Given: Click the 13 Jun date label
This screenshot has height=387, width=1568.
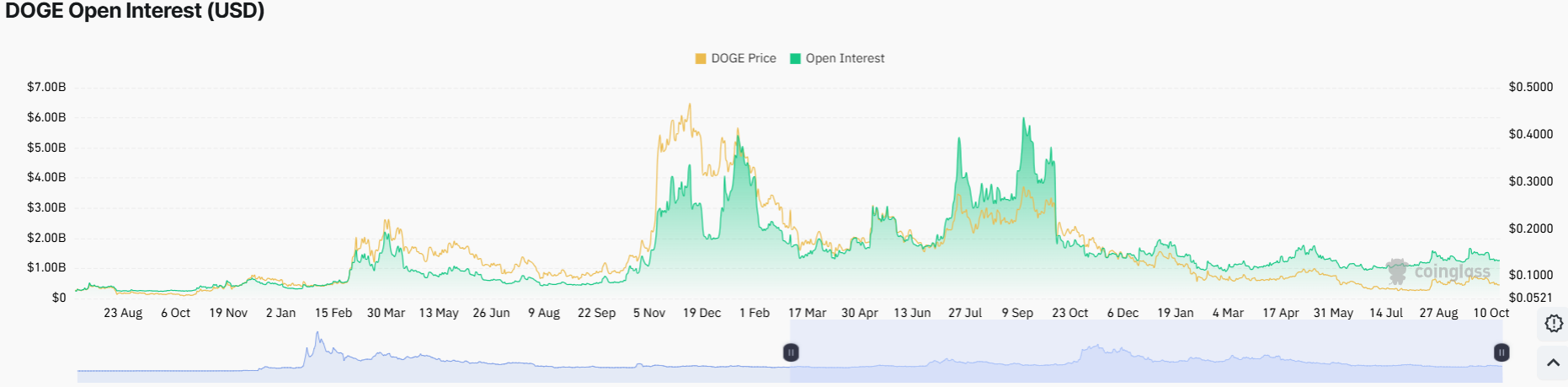Looking at the screenshot, I should point(913,313).
